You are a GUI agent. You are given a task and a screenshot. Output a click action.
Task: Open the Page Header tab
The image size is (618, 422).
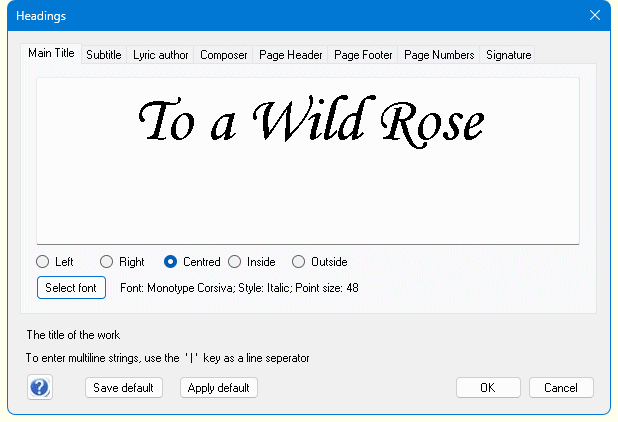point(291,55)
